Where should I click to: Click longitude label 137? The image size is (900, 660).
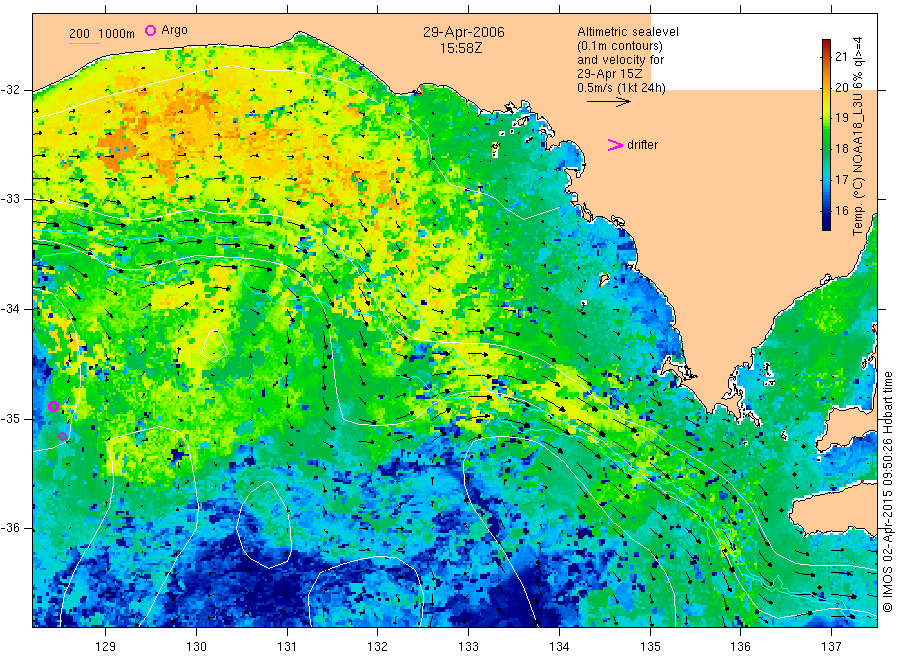(831, 647)
